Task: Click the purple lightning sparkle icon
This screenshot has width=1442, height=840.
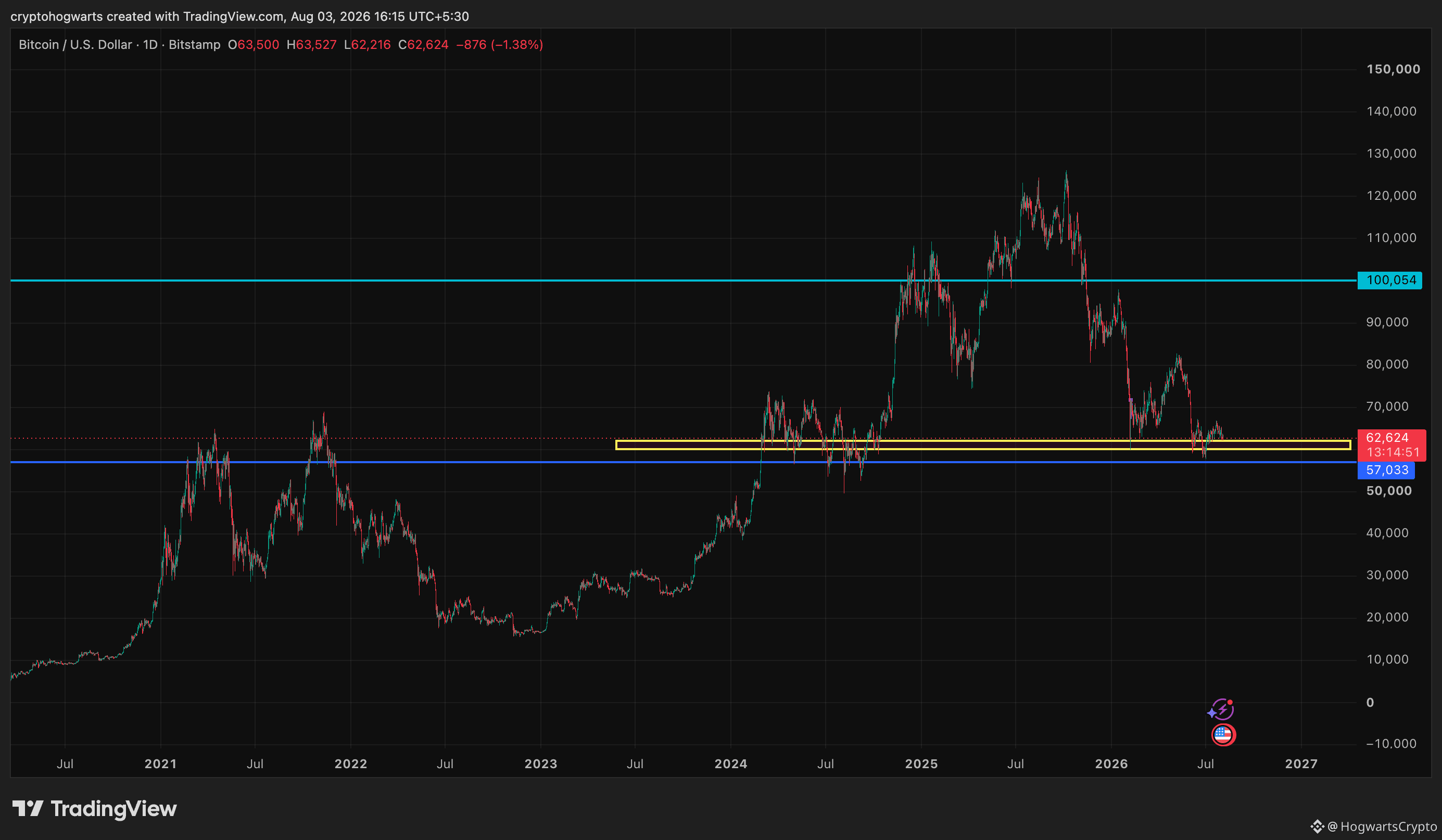Action: pyautogui.click(x=1221, y=709)
